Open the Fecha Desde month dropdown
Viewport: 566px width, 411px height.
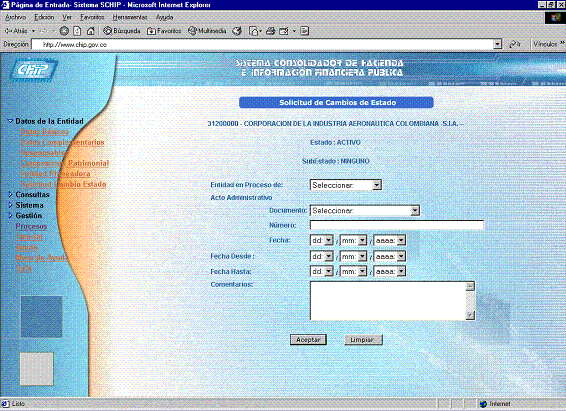pos(353,257)
